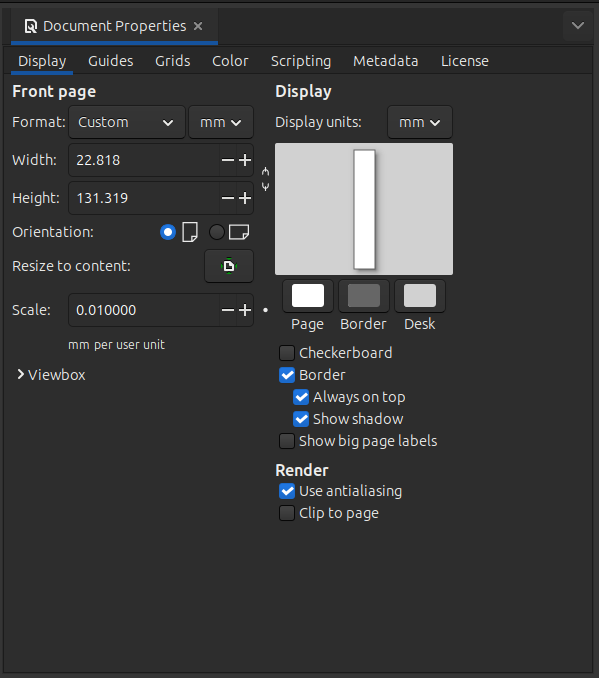Click the Resize to content icon button

click(229, 266)
